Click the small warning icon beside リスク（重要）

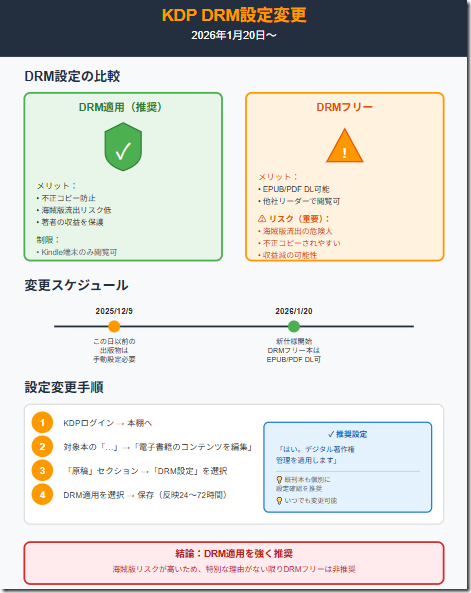[x=262, y=219]
